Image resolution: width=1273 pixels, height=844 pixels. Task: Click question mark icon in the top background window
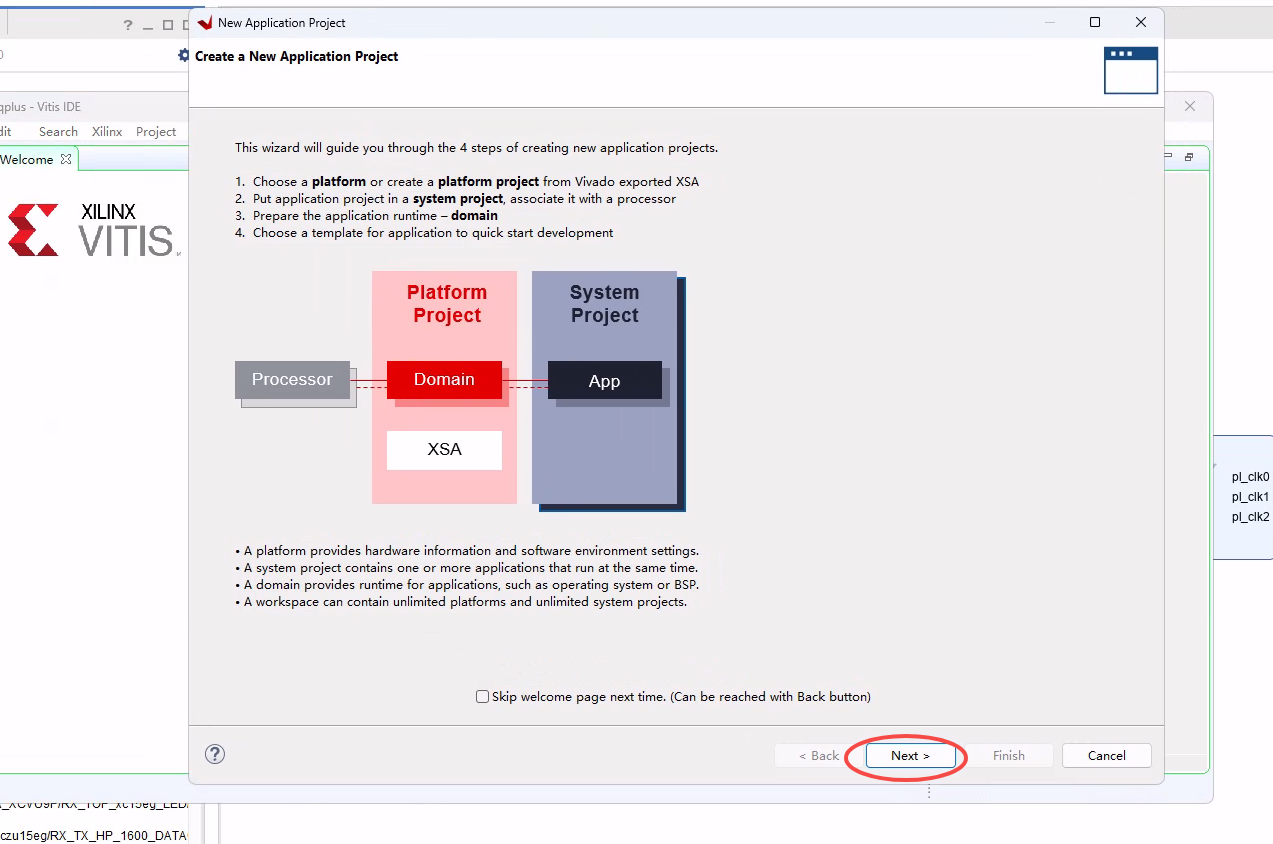pos(128,25)
